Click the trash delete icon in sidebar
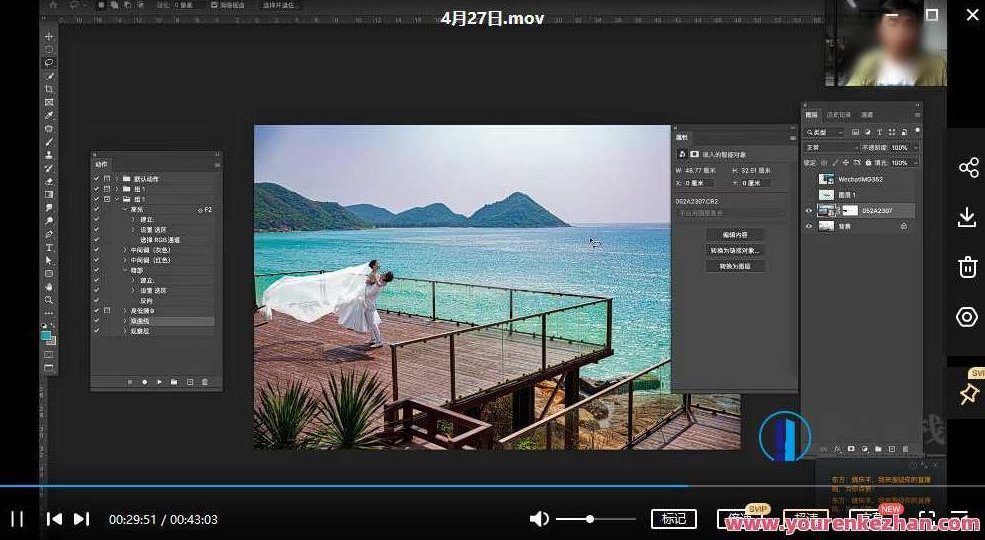The height and width of the screenshot is (540, 985). pos(967,267)
